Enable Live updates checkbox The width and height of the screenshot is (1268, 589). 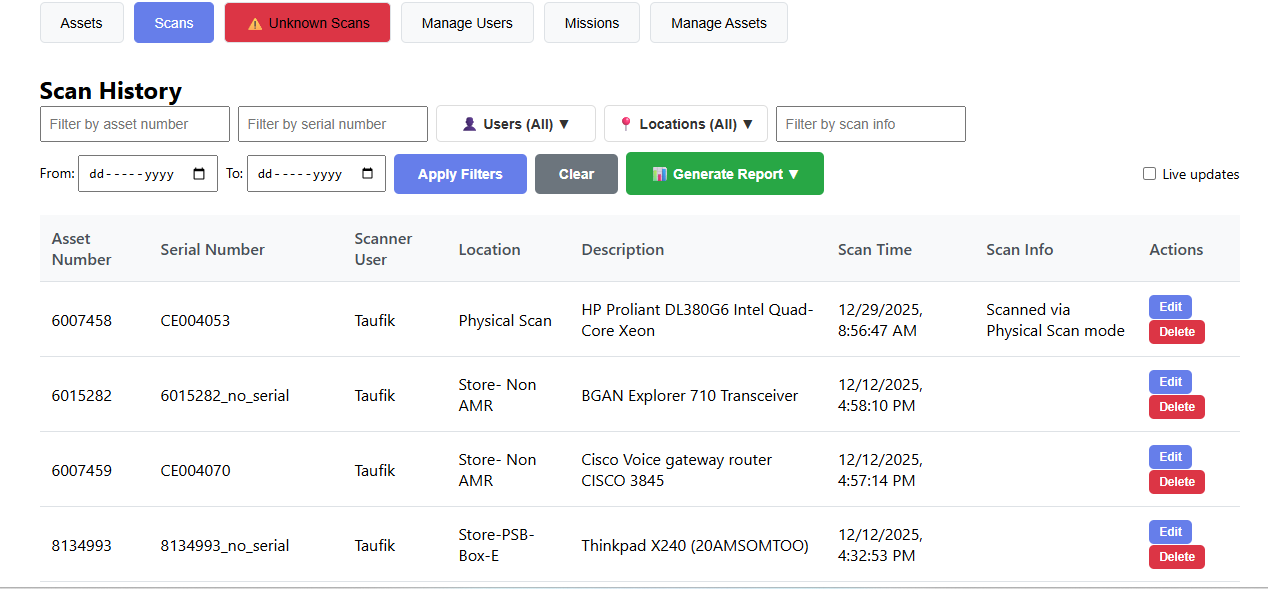click(1149, 174)
